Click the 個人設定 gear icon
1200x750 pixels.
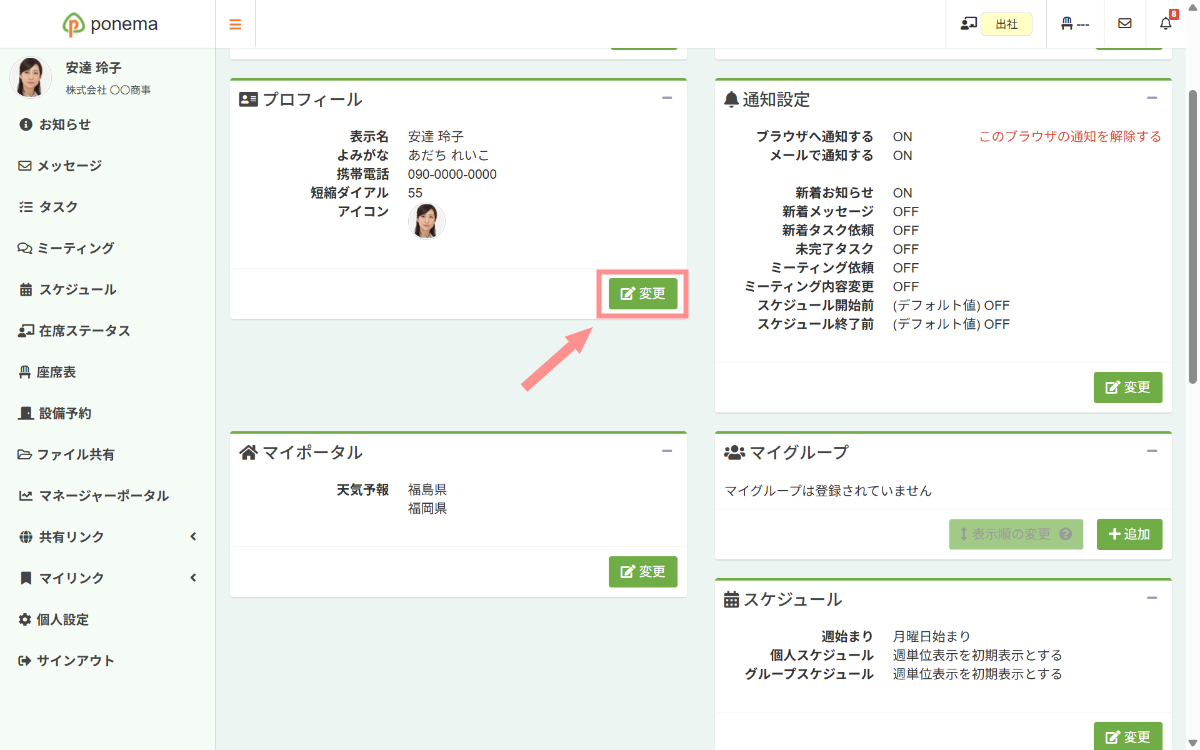(x=25, y=620)
